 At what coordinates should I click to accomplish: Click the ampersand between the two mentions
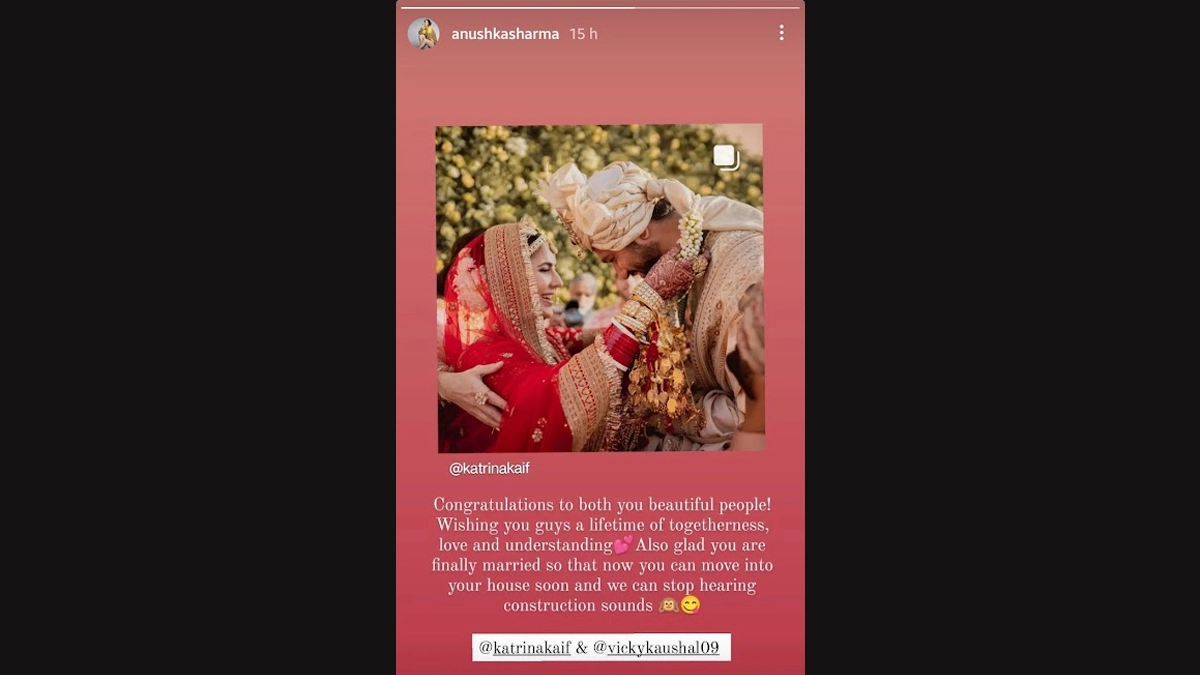point(582,648)
